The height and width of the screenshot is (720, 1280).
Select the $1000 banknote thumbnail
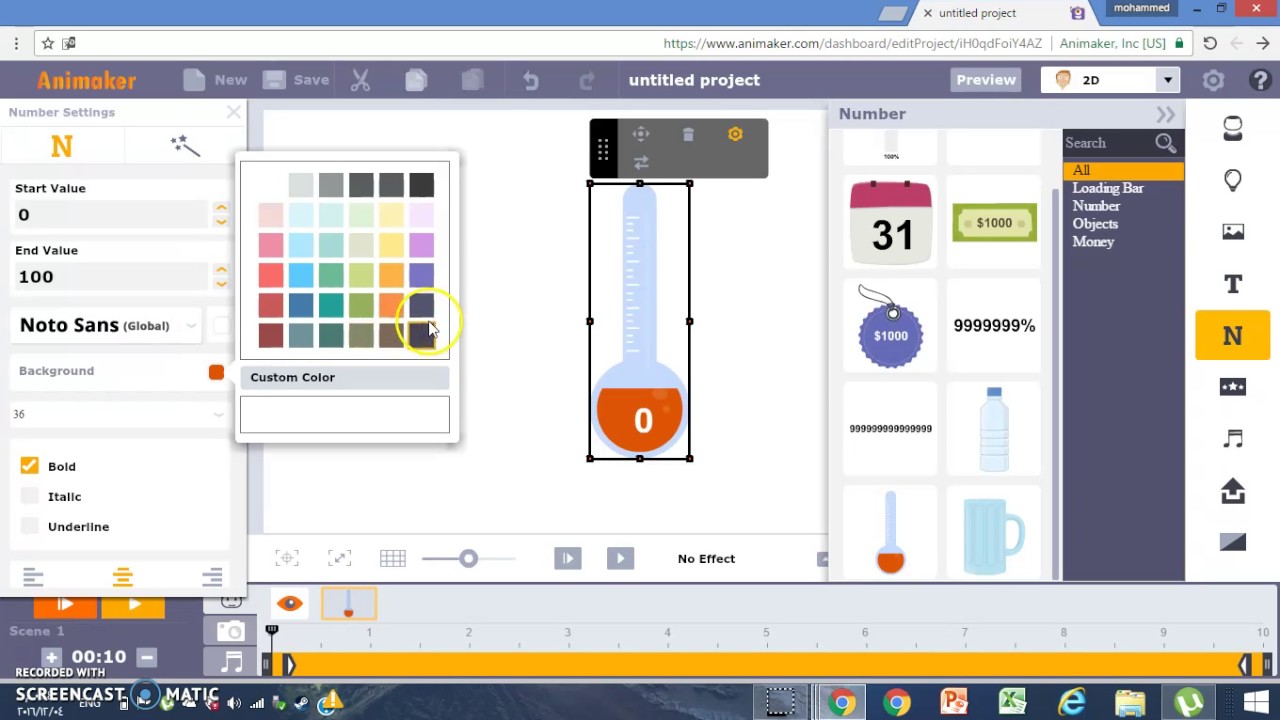click(994, 222)
